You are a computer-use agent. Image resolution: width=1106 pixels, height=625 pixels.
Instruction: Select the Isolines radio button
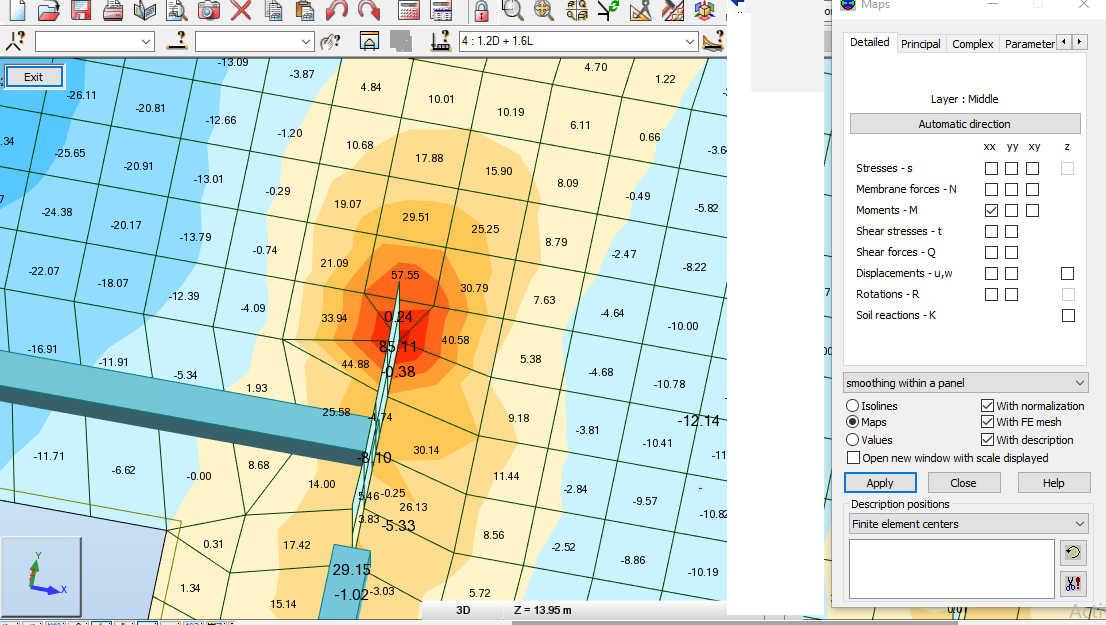pos(852,406)
